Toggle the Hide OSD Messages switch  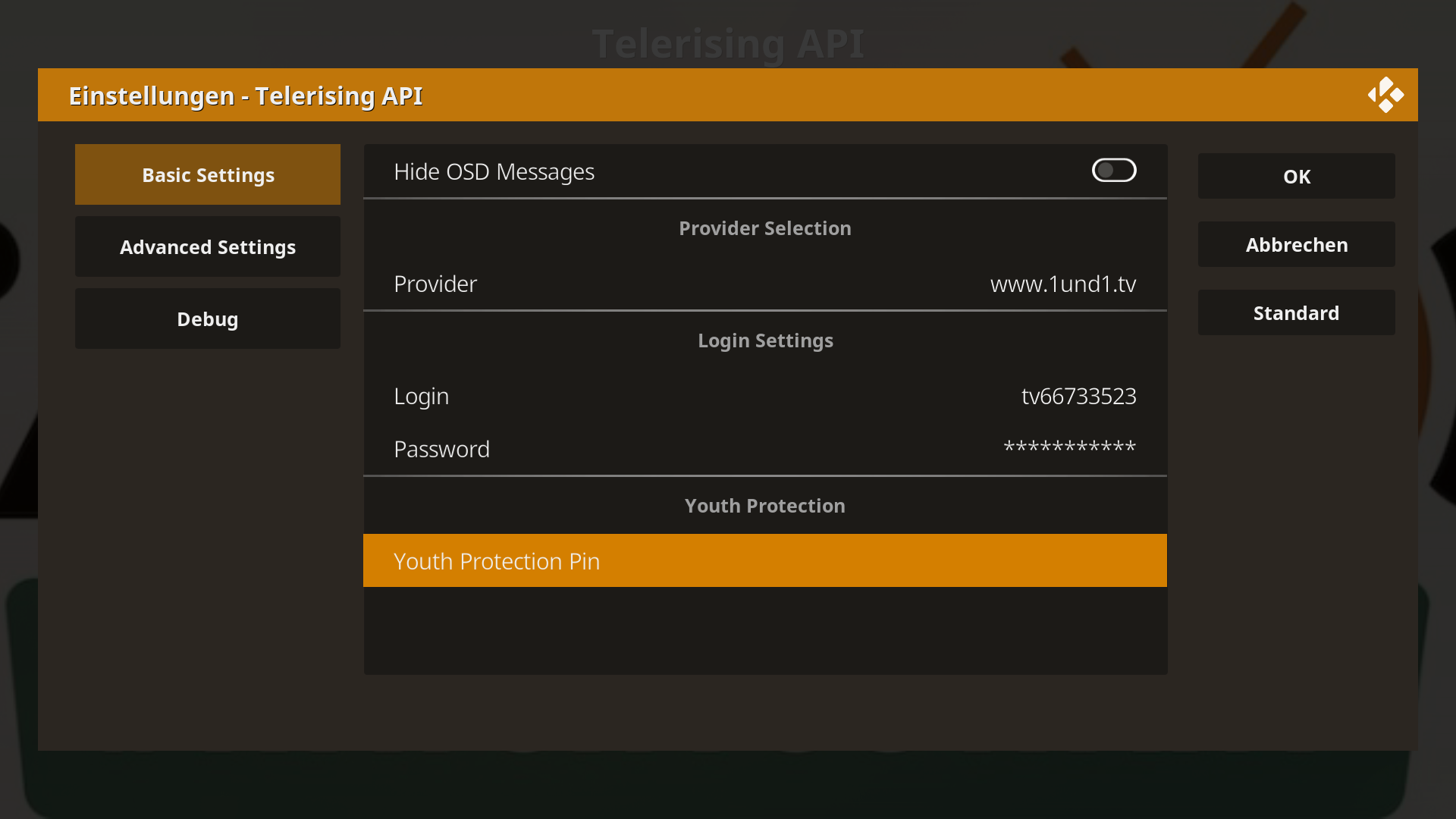coord(1113,171)
